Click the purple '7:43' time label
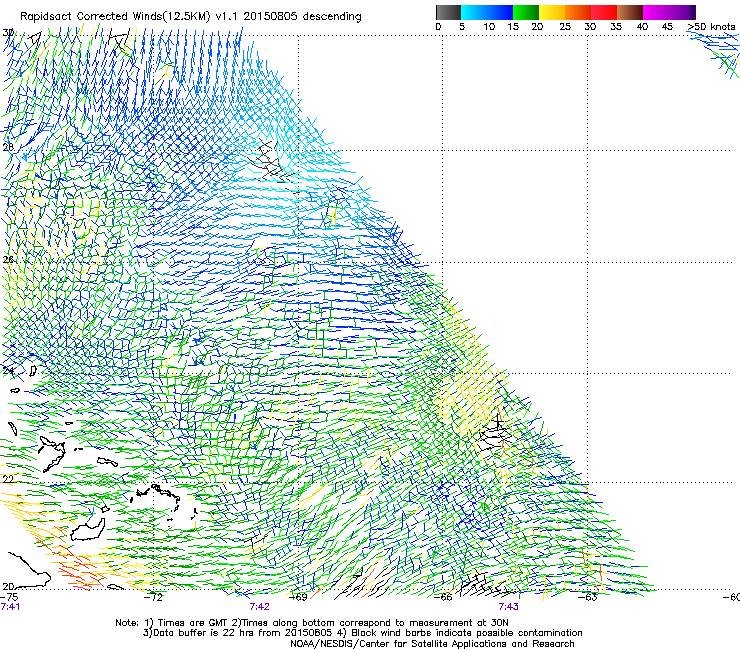The width and height of the screenshot is (740, 650). pos(508,607)
